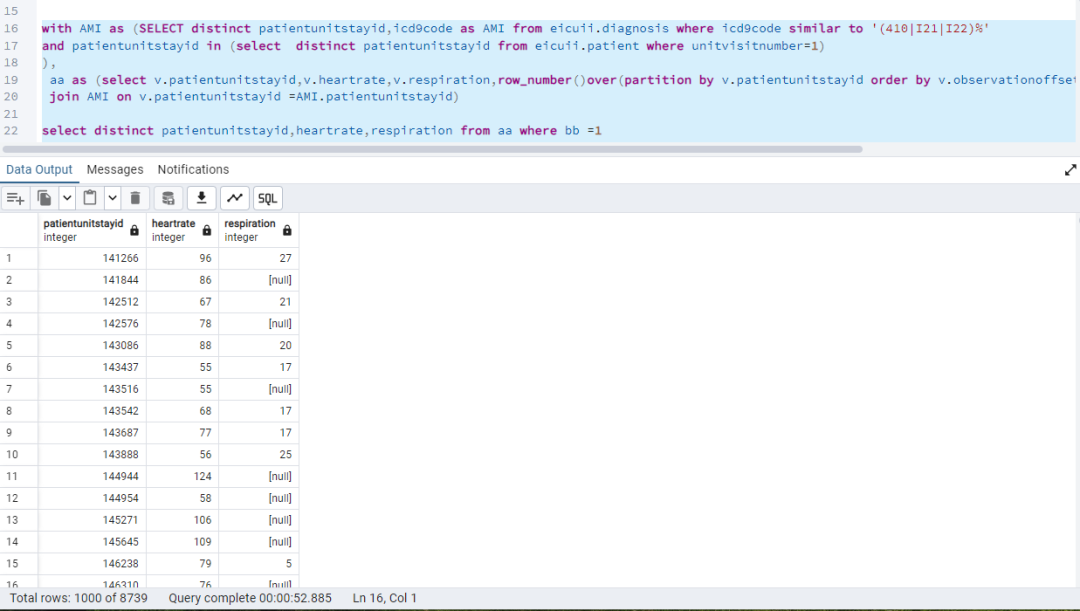The width and height of the screenshot is (1080, 611).
Task: Click the lock icon on heartrate column
Action: tap(207, 231)
